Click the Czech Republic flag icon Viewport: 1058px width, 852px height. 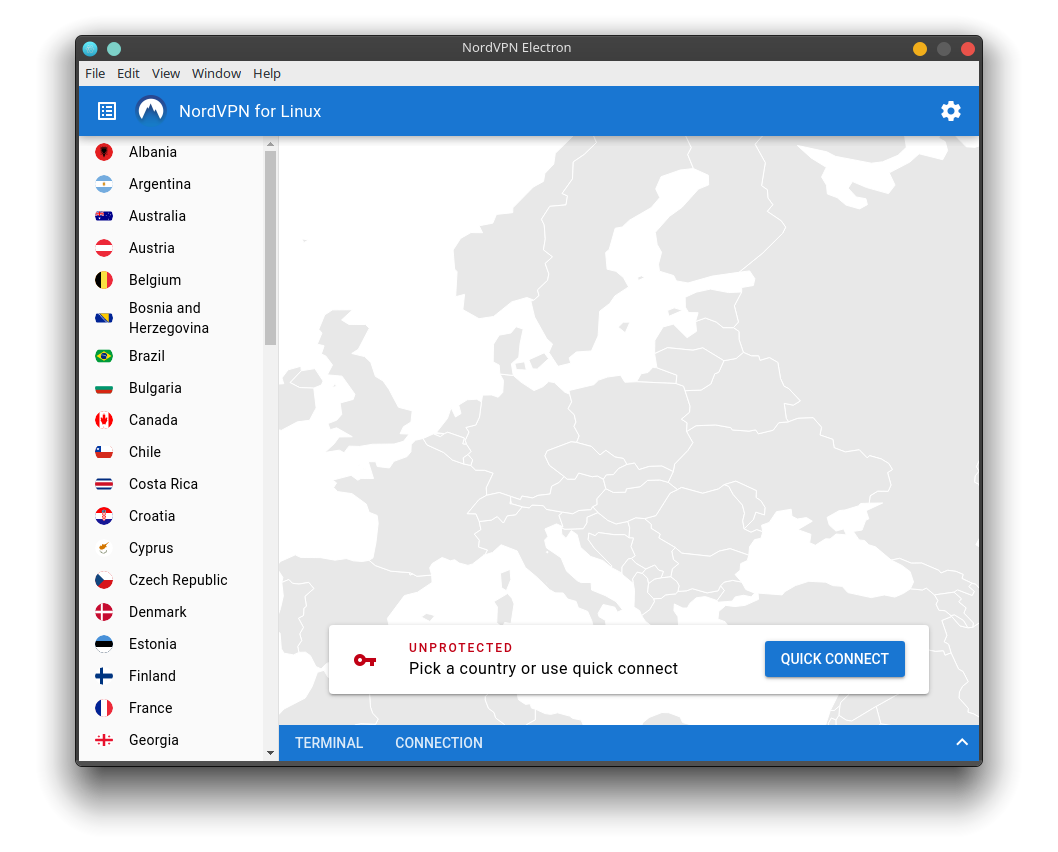(x=104, y=580)
